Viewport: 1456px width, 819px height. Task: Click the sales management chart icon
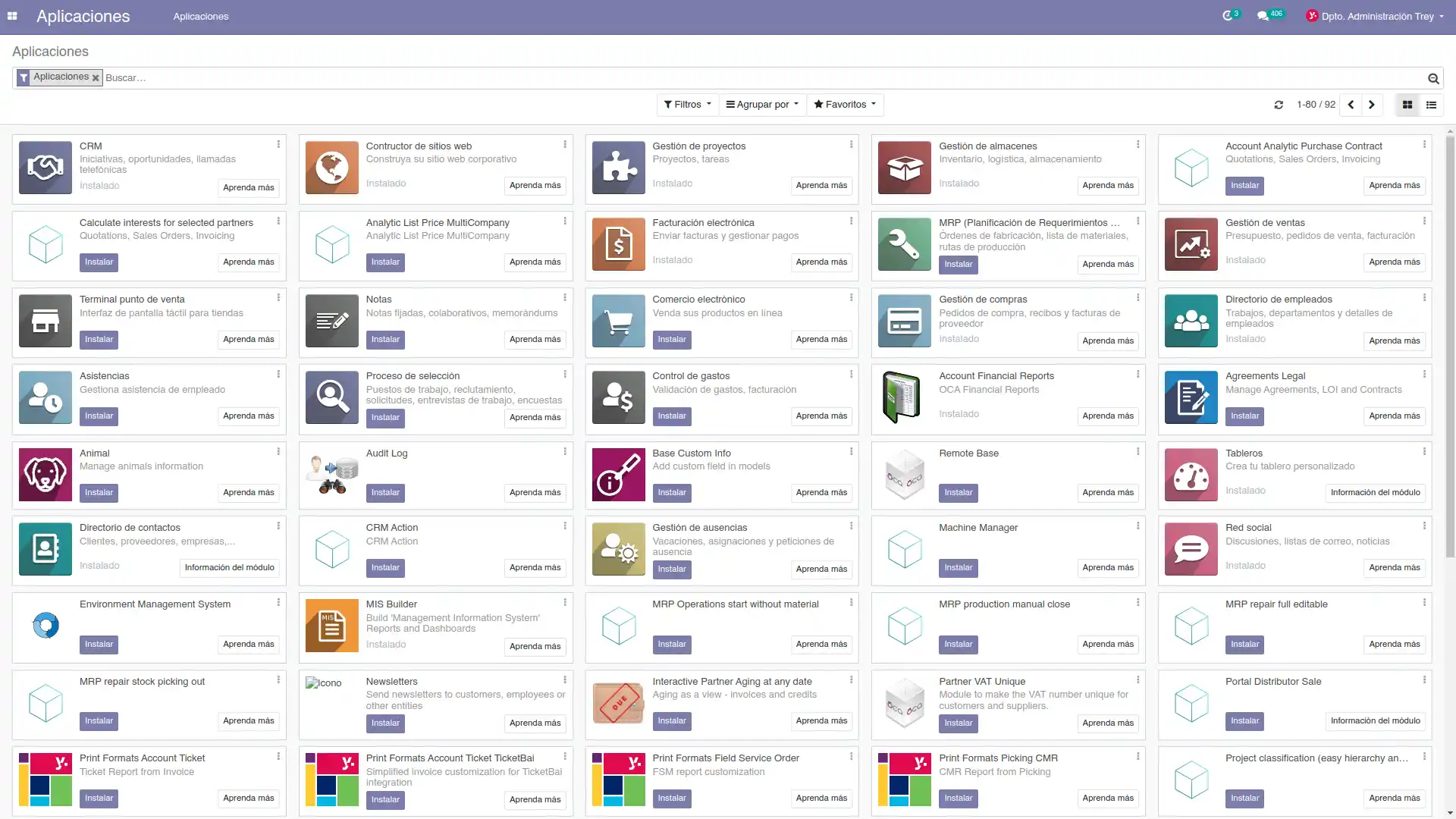tap(1191, 244)
